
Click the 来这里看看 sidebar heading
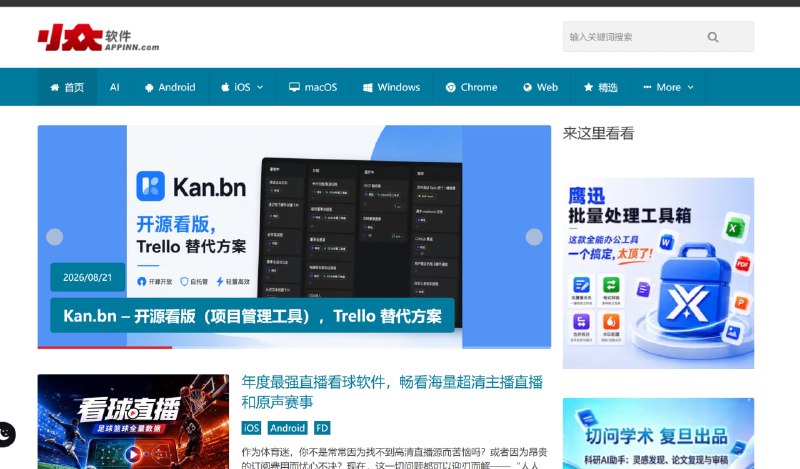tap(598, 134)
